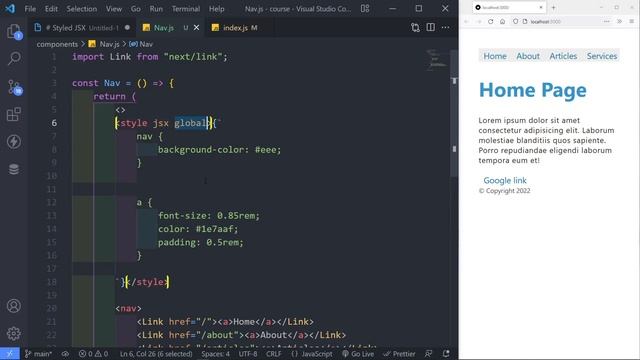Close the localhost browser tab
Image resolution: width=640 pixels, height=360 pixels.
tap(541, 7)
